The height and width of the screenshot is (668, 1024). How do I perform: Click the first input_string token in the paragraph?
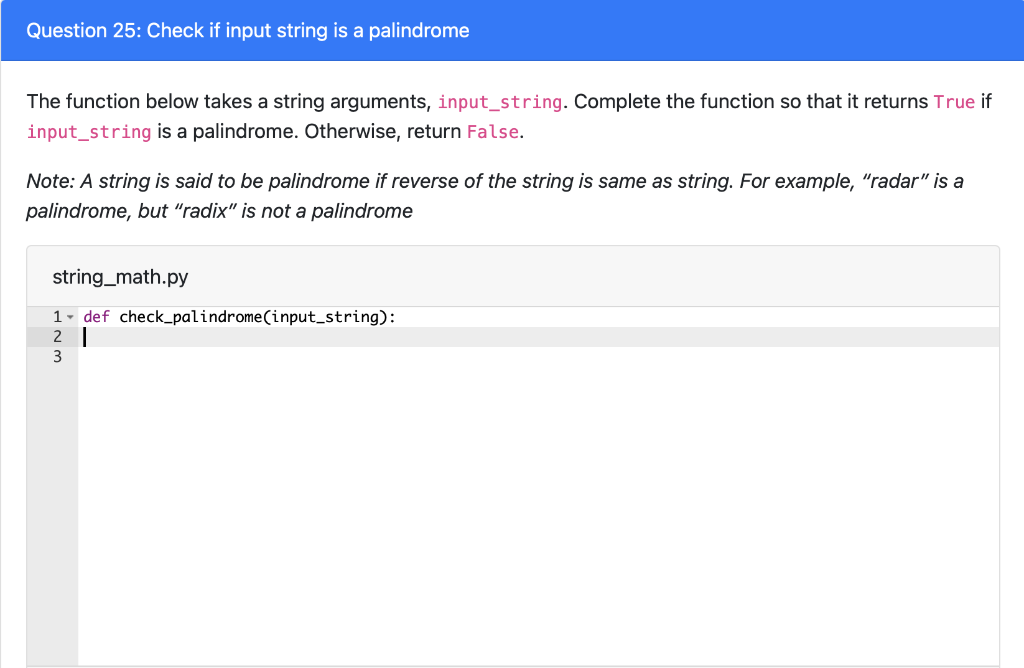click(500, 101)
